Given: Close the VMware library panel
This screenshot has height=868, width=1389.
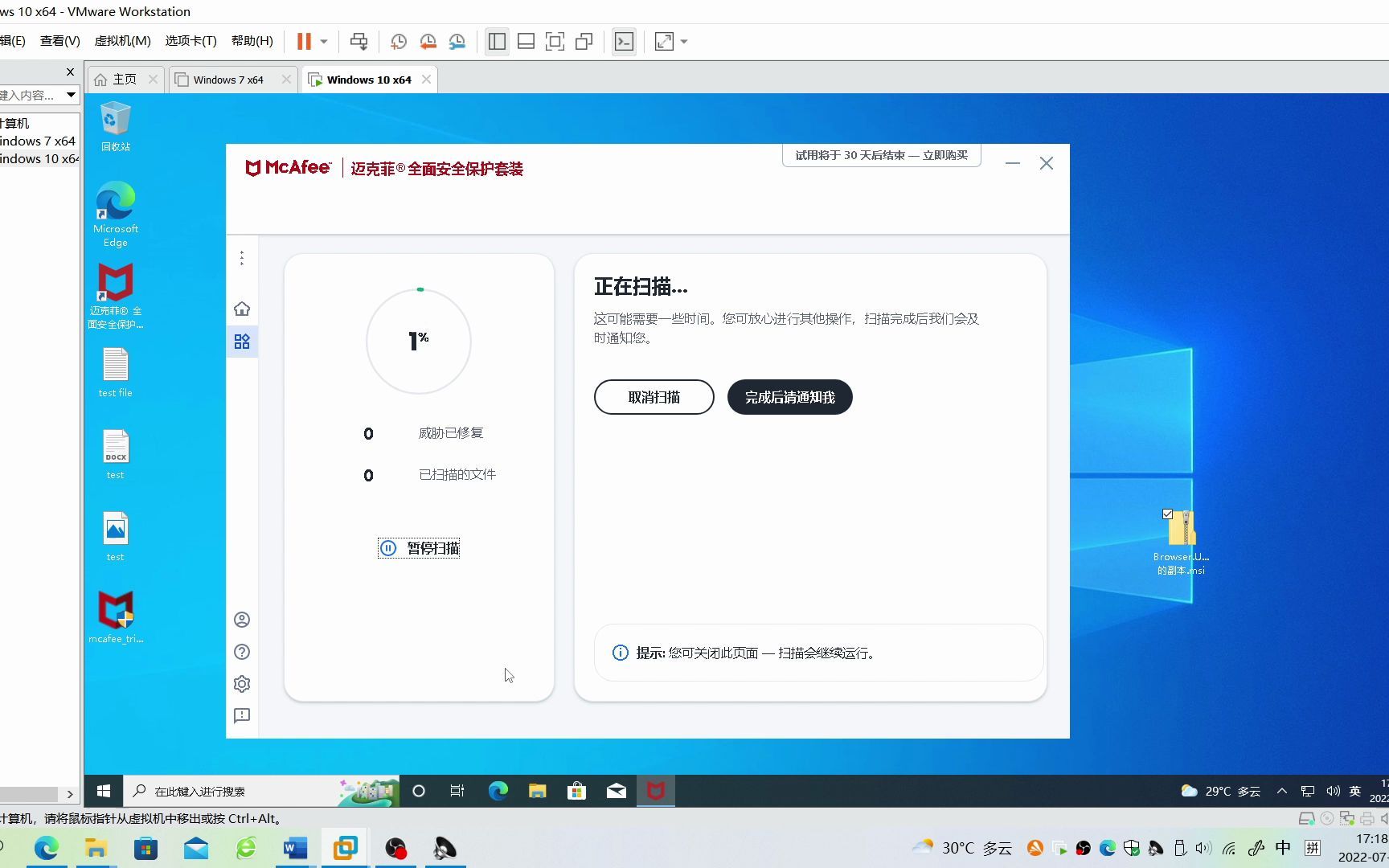Looking at the screenshot, I should coord(70,72).
